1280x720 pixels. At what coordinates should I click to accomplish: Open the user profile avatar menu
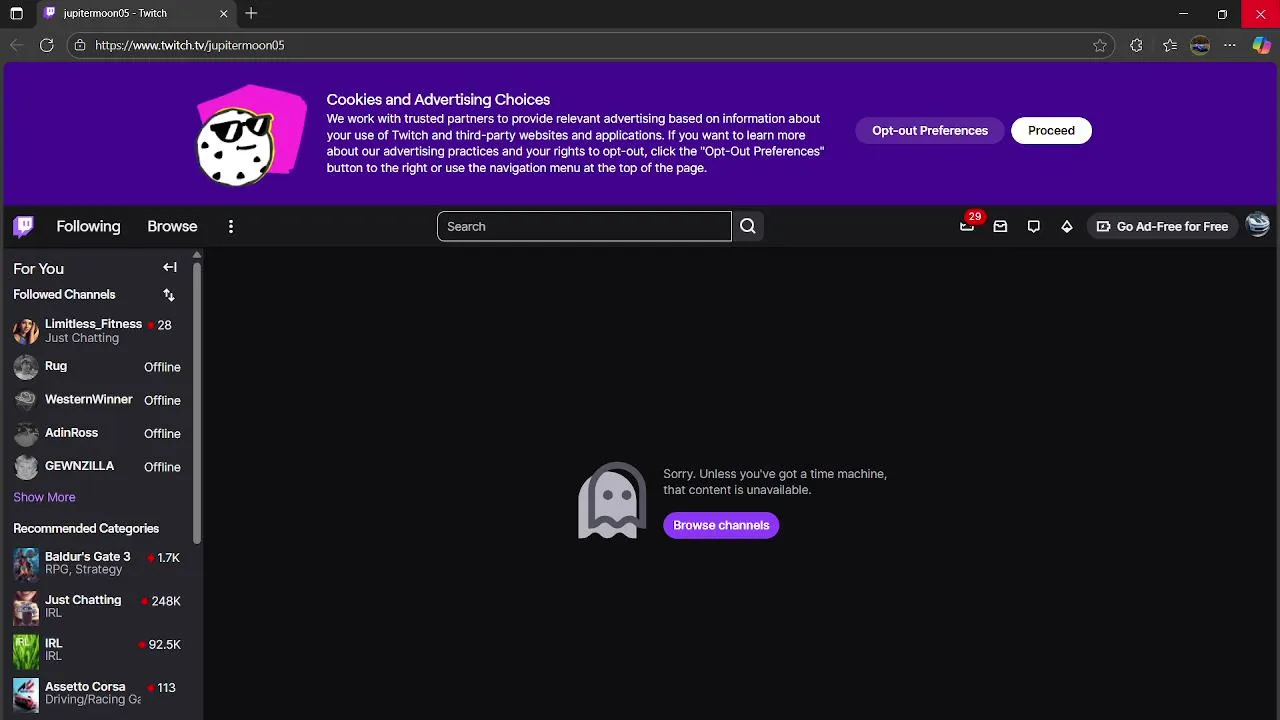[1258, 226]
